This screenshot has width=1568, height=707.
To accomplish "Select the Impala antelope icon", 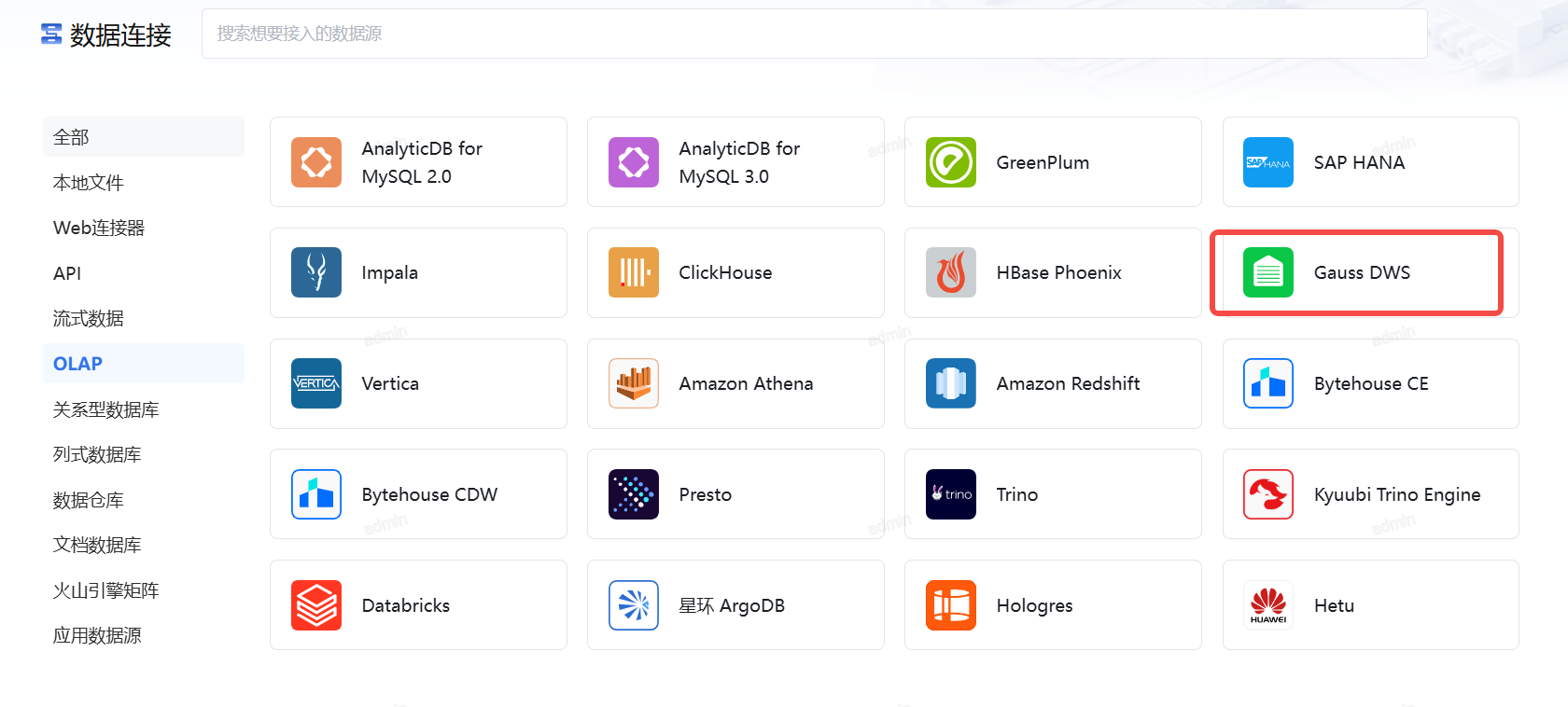I will pos(315,272).
